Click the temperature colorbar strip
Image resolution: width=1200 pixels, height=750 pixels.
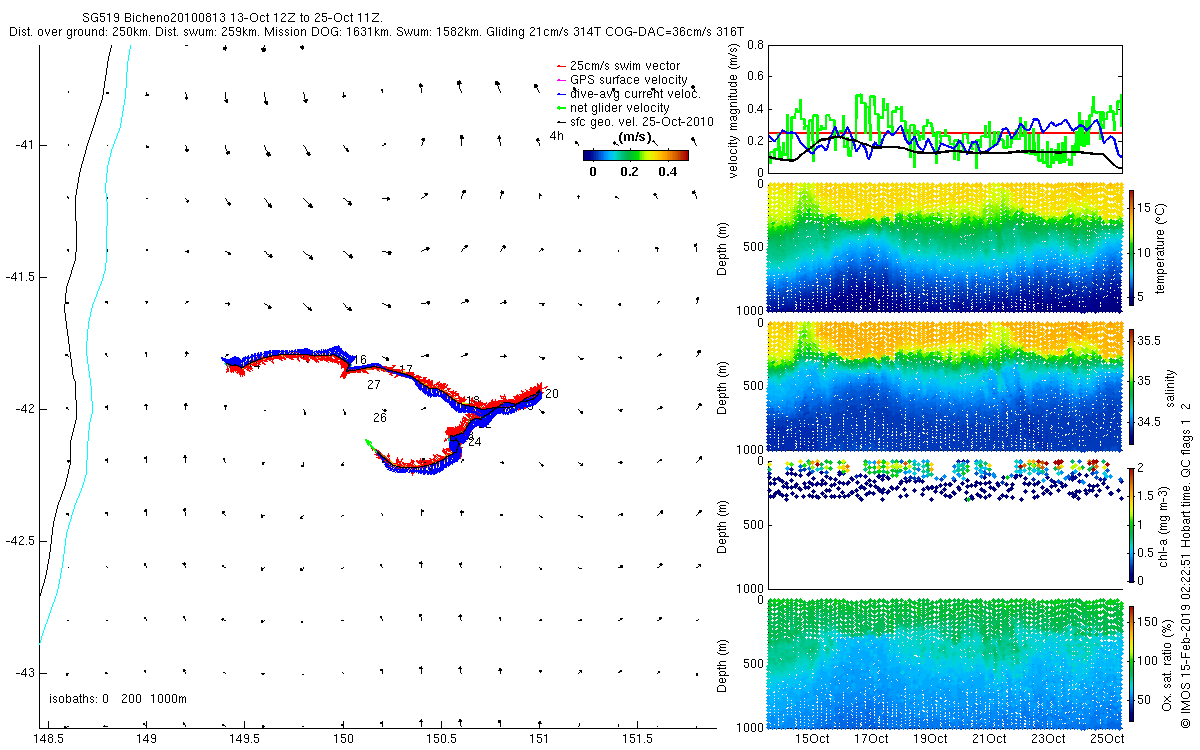[1132, 248]
